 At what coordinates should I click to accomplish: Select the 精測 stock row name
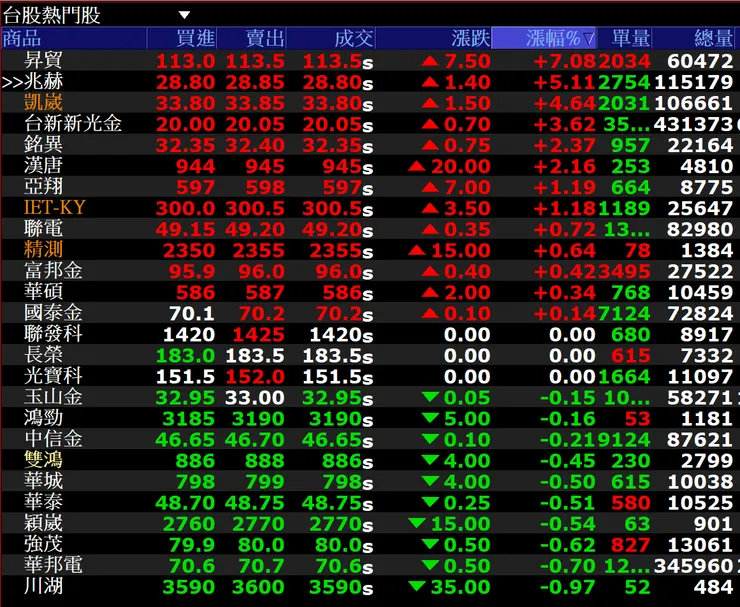43,250
